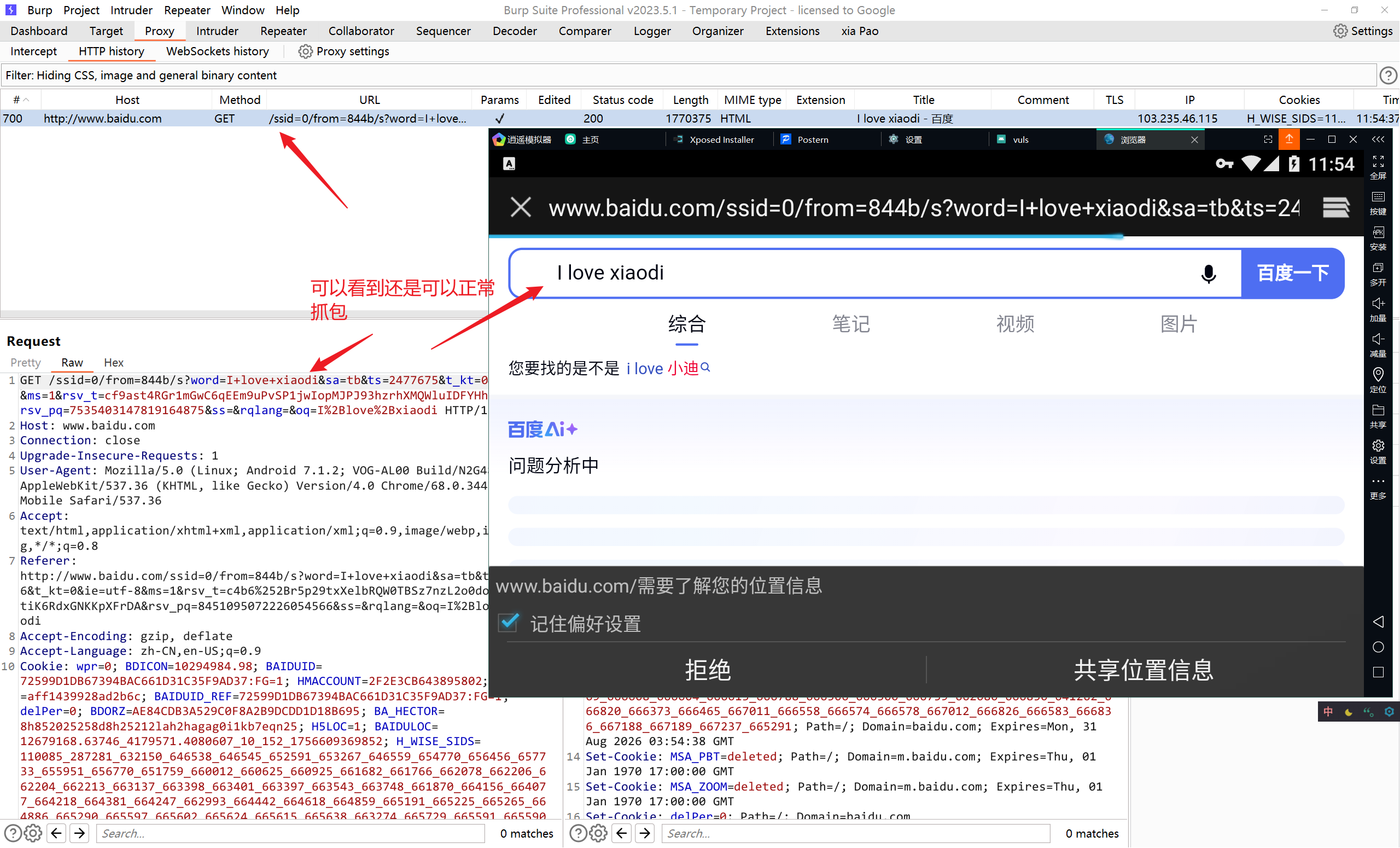Open the browser hamburger menu icon
Image resolution: width=1400 pixels, height=848 pixels.
pyautogui.click(x=1335, y=207)
